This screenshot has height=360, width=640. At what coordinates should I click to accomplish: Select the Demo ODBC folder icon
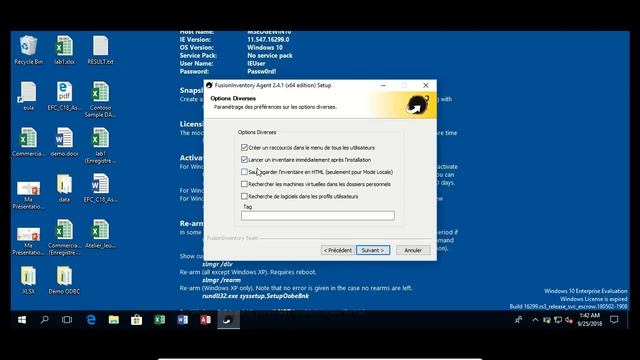[64, 280]
